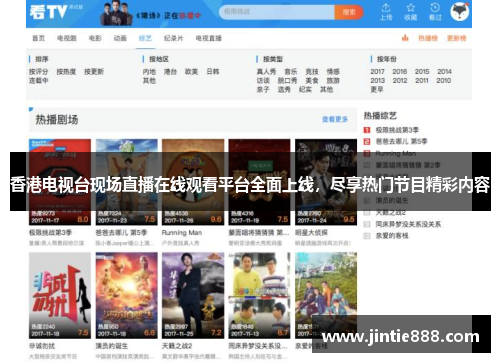The height and width of the screenshot is (362, 500).
Task: Filter by year 2017
Action: click(x=377, y=72)
